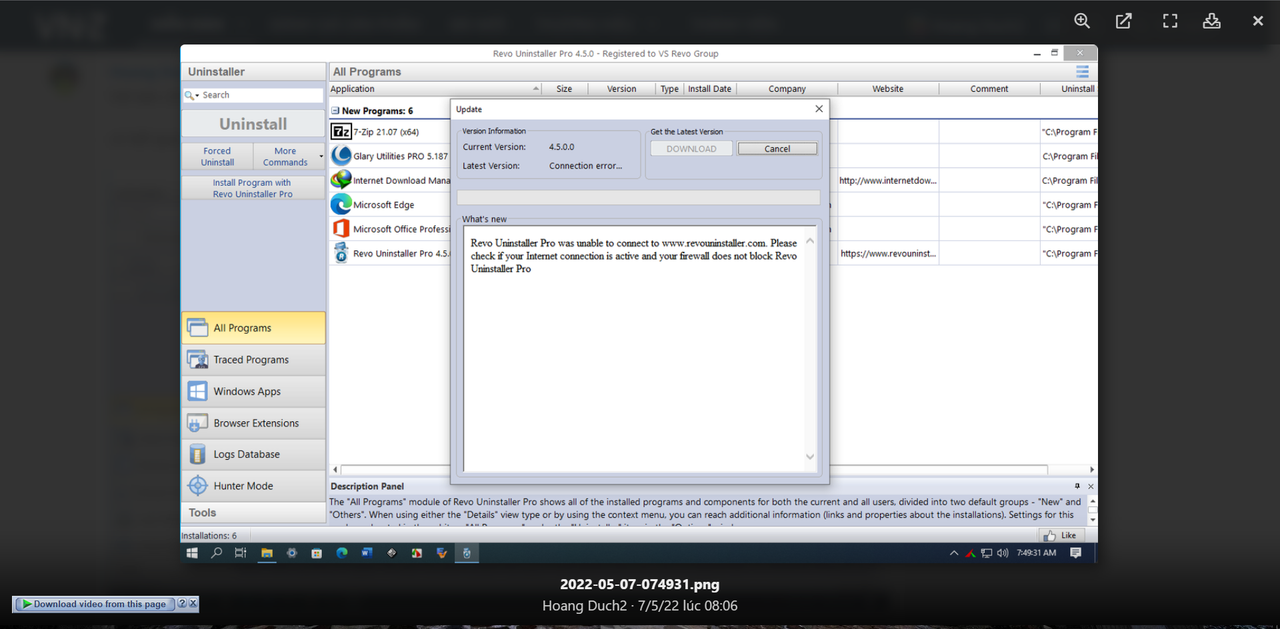Viewport: 1280px width, 629px height.
Task: Select the Logs Database module
Action: [254, 454]
